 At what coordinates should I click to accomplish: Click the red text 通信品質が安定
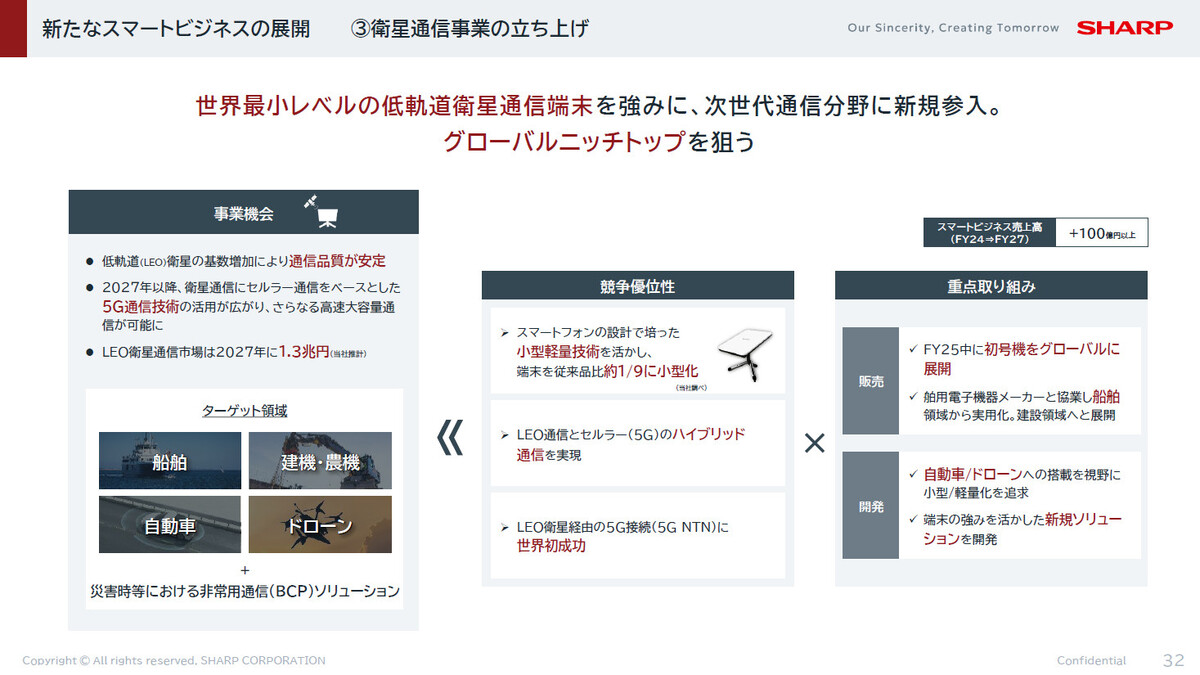click(337, 261)
